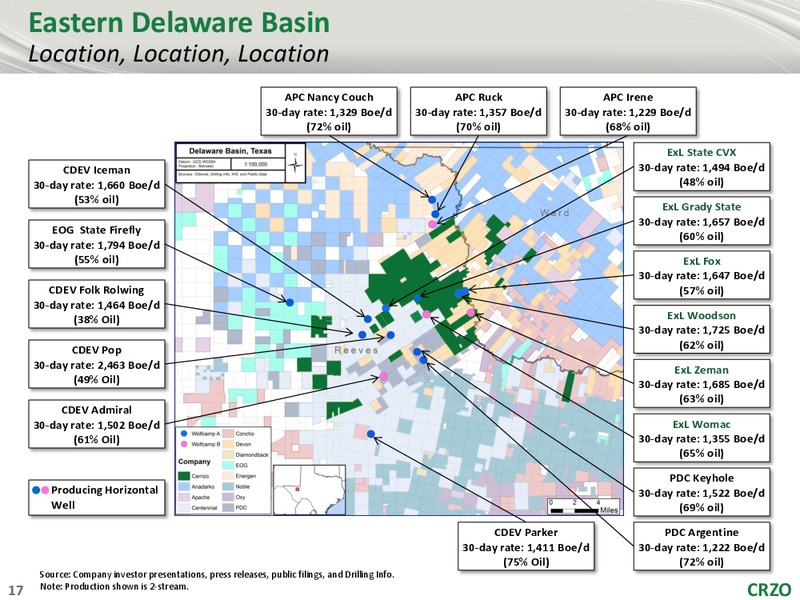The image size is (800, 600).
Task: Click the 1:100,000 scale text
Action: pyautogui.click(x=256, y=164)
